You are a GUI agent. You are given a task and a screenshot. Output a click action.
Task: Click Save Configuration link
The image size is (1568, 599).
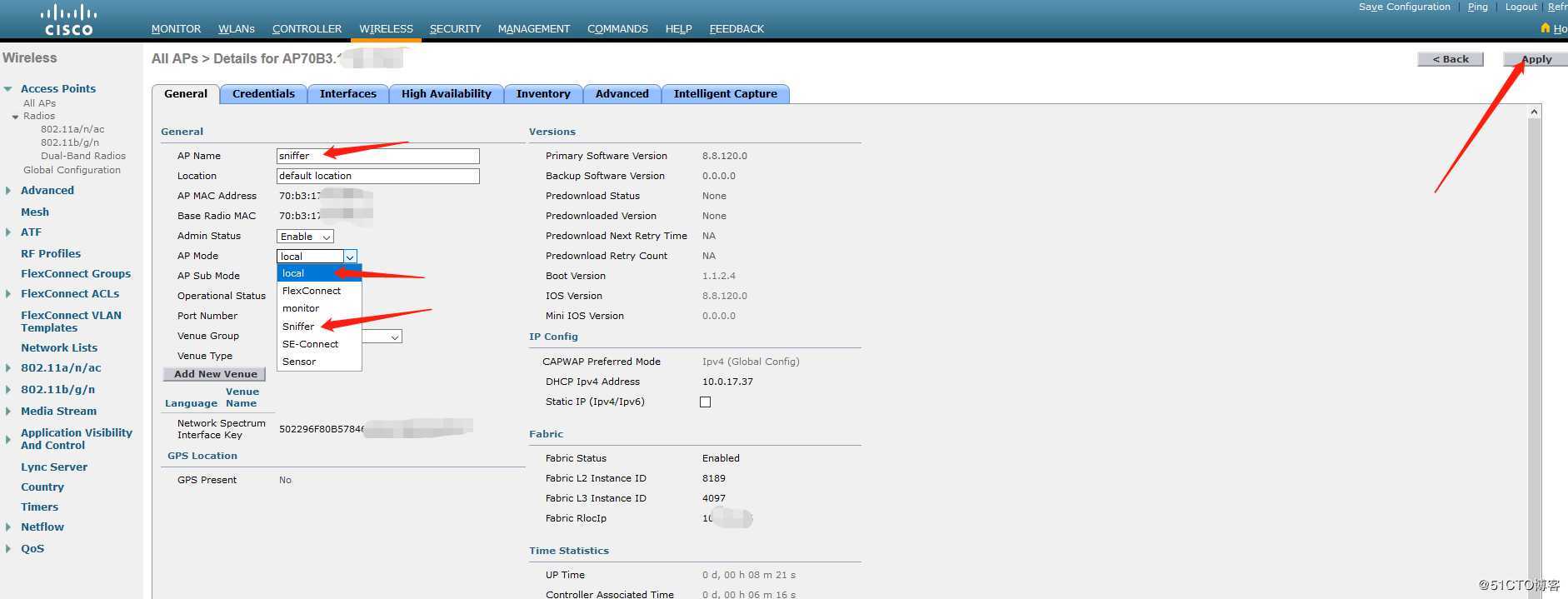(x=1404, y=7)
